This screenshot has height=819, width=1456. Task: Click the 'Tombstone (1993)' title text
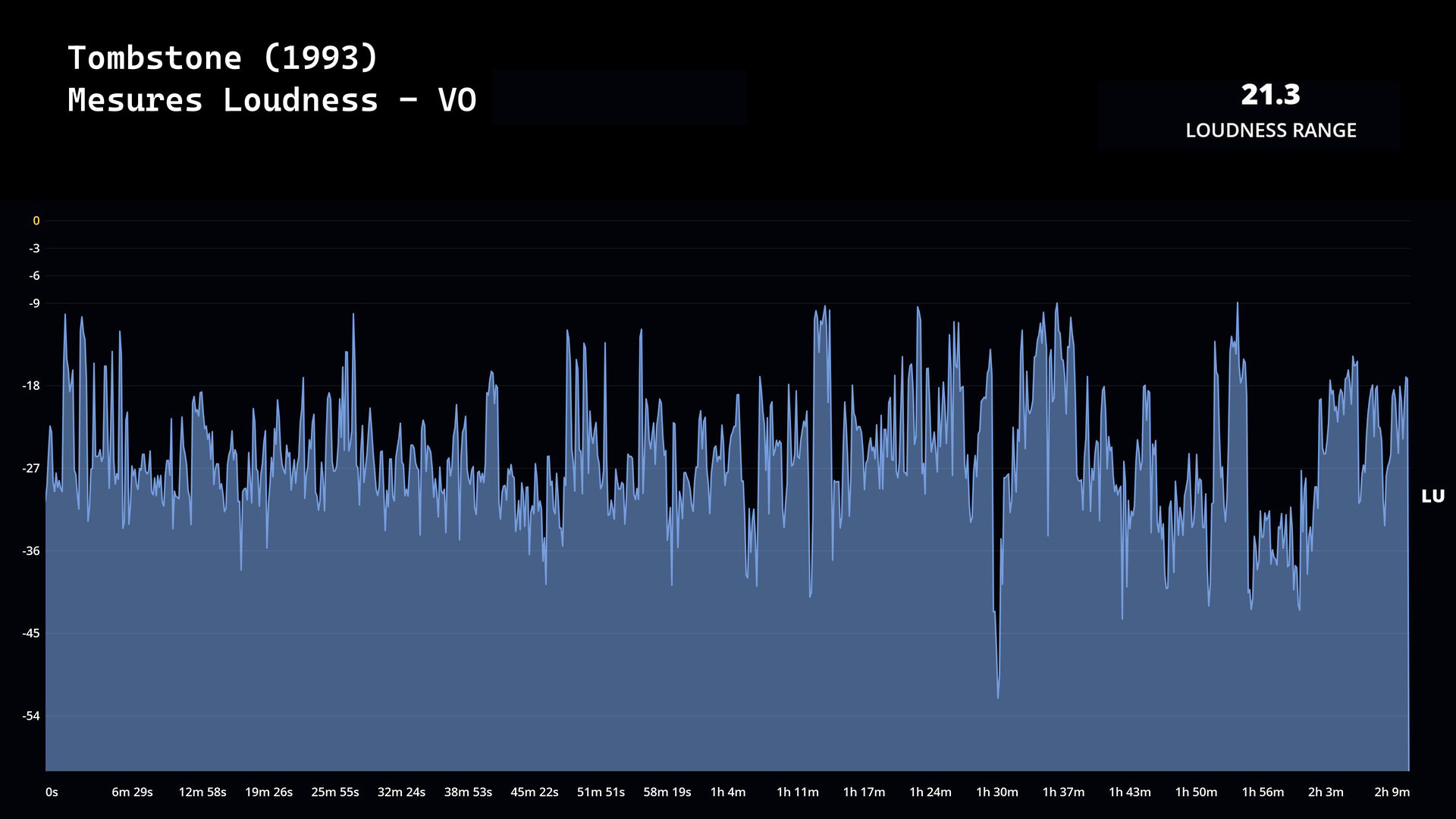(x=223, y=58)
